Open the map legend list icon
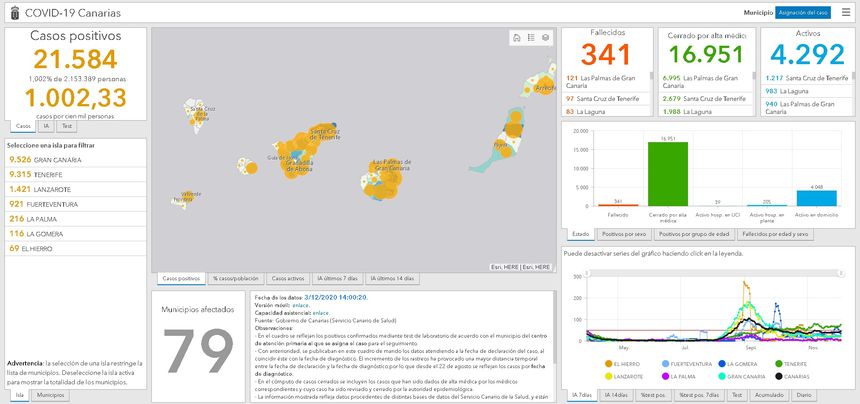860x404 pixels. click(531, 38)
